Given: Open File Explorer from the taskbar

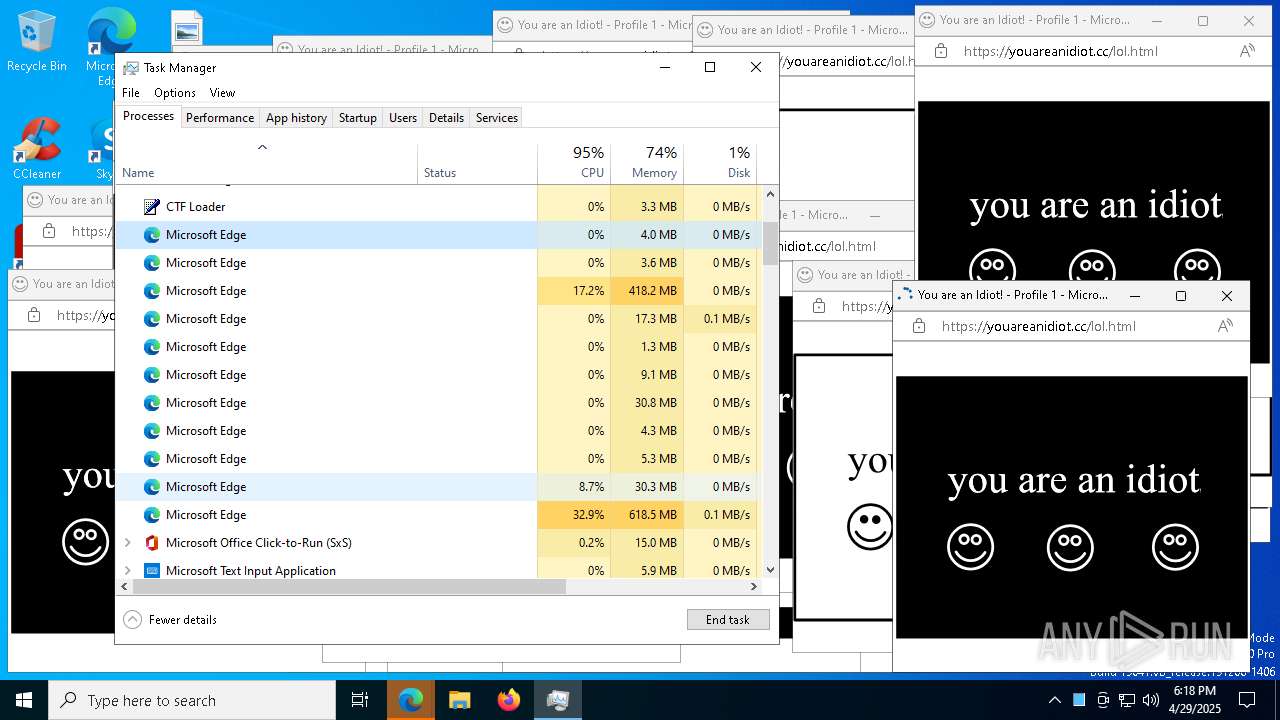Looking at the screenshot, I should (459, 700).
